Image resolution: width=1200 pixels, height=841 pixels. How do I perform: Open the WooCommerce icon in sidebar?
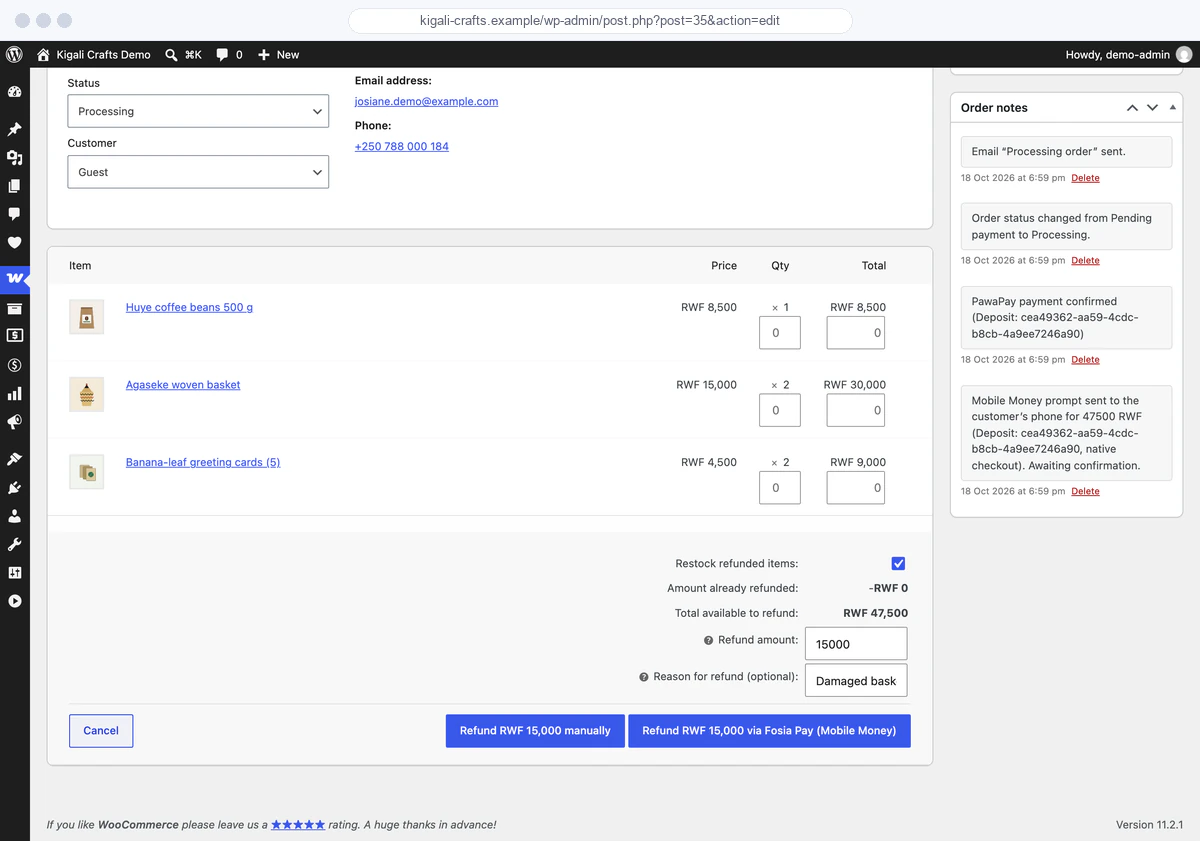[14, 279]
